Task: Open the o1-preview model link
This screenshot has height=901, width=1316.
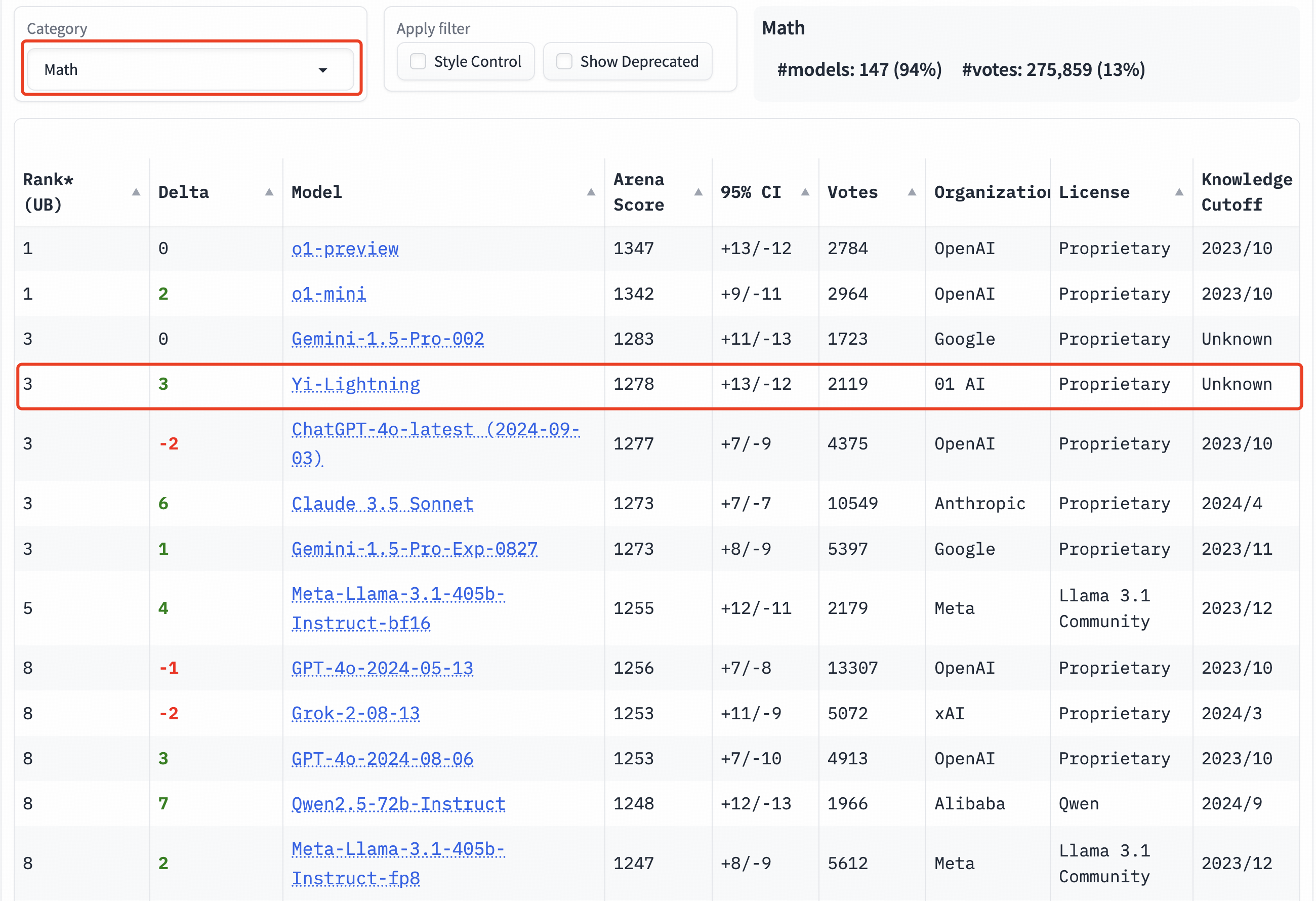Action: click(345, 249)
